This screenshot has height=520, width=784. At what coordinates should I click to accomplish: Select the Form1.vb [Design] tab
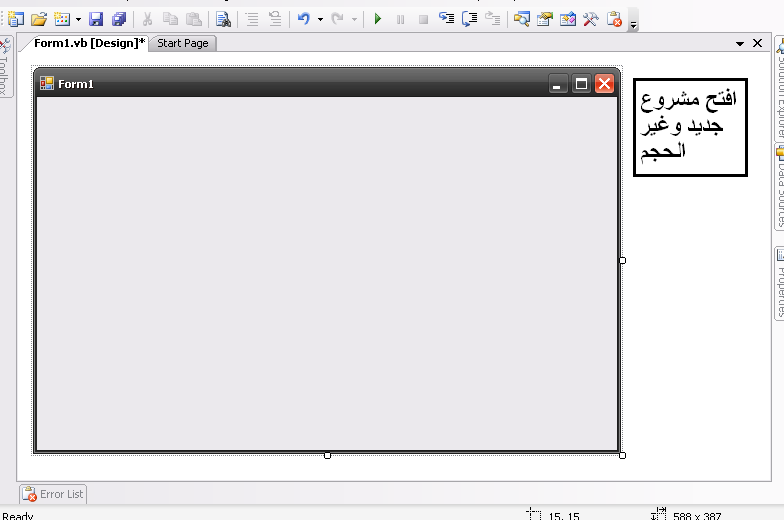click(x=89, y=43)
